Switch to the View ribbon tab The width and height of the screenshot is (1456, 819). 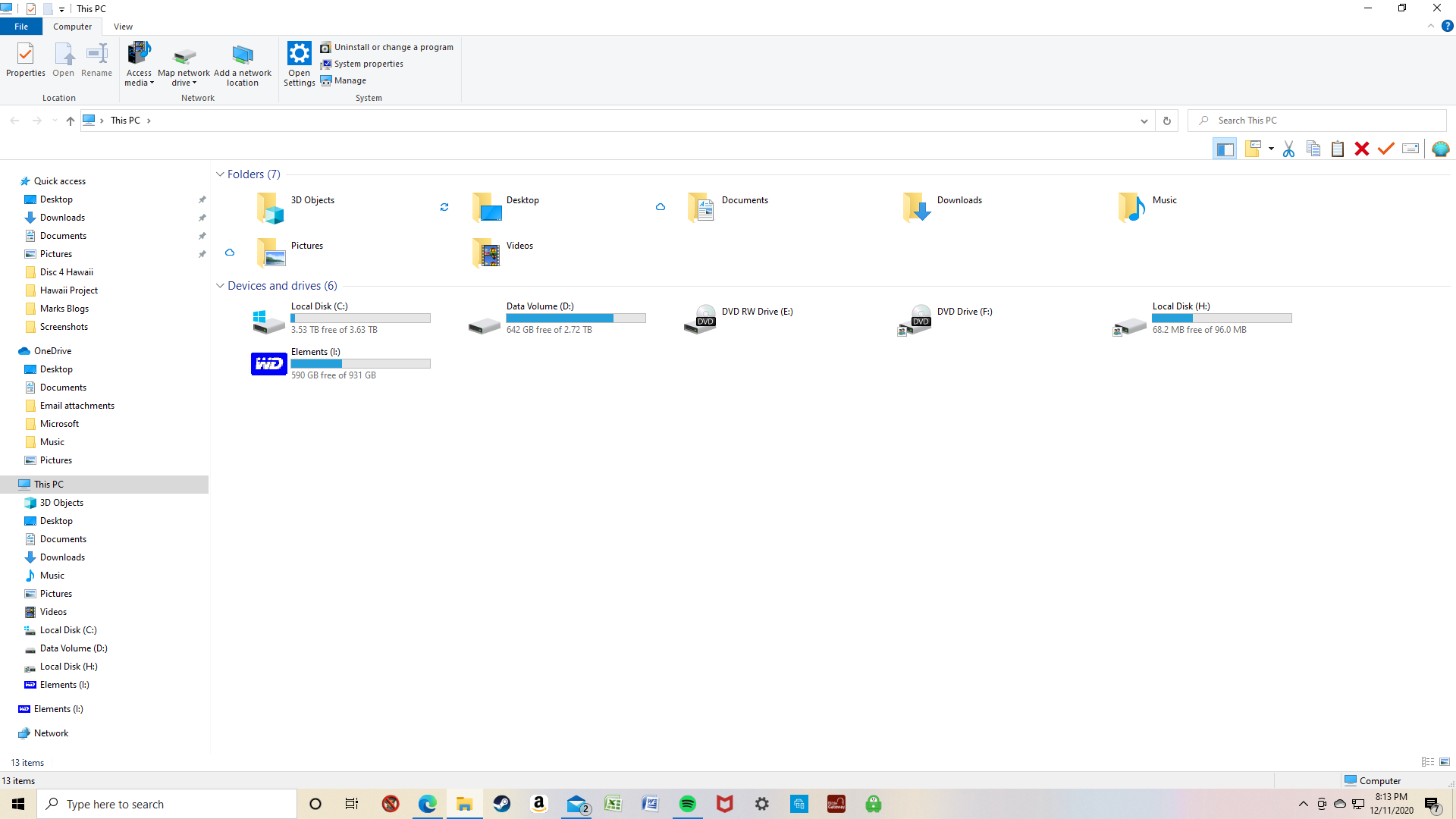coord(123,26)
